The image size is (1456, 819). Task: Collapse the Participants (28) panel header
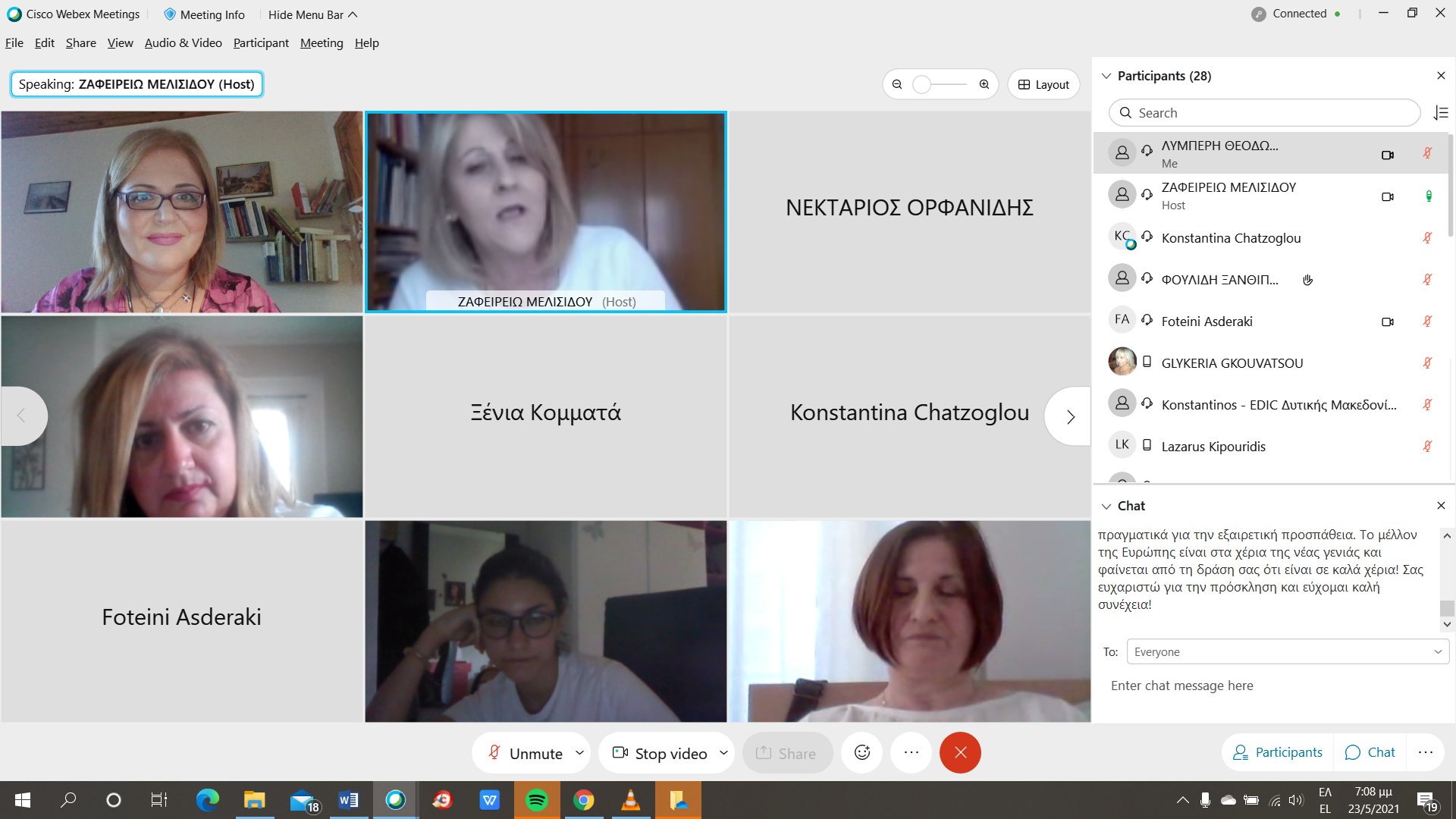pyautogui.click(x=1106, y=76)
